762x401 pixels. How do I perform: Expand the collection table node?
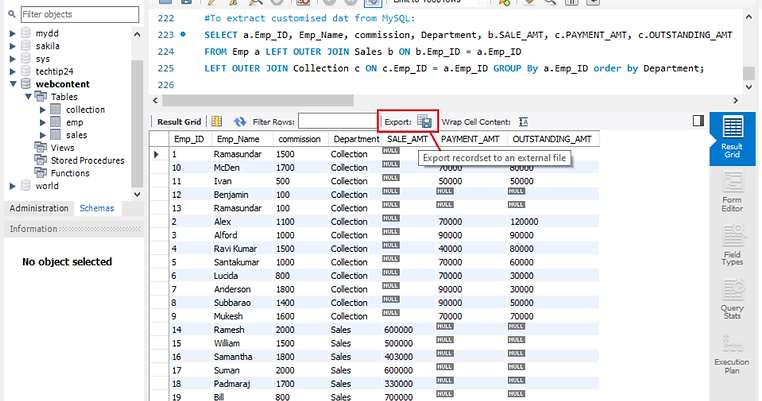click(43, 109)
